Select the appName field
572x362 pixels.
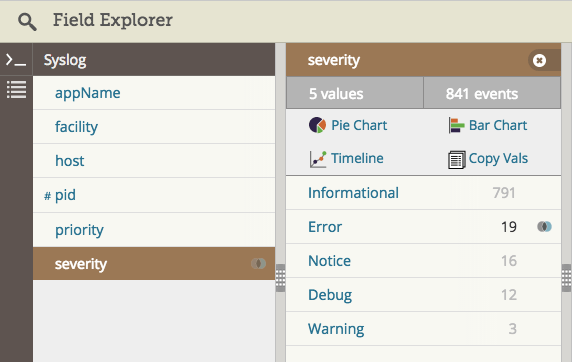point(154,93)
